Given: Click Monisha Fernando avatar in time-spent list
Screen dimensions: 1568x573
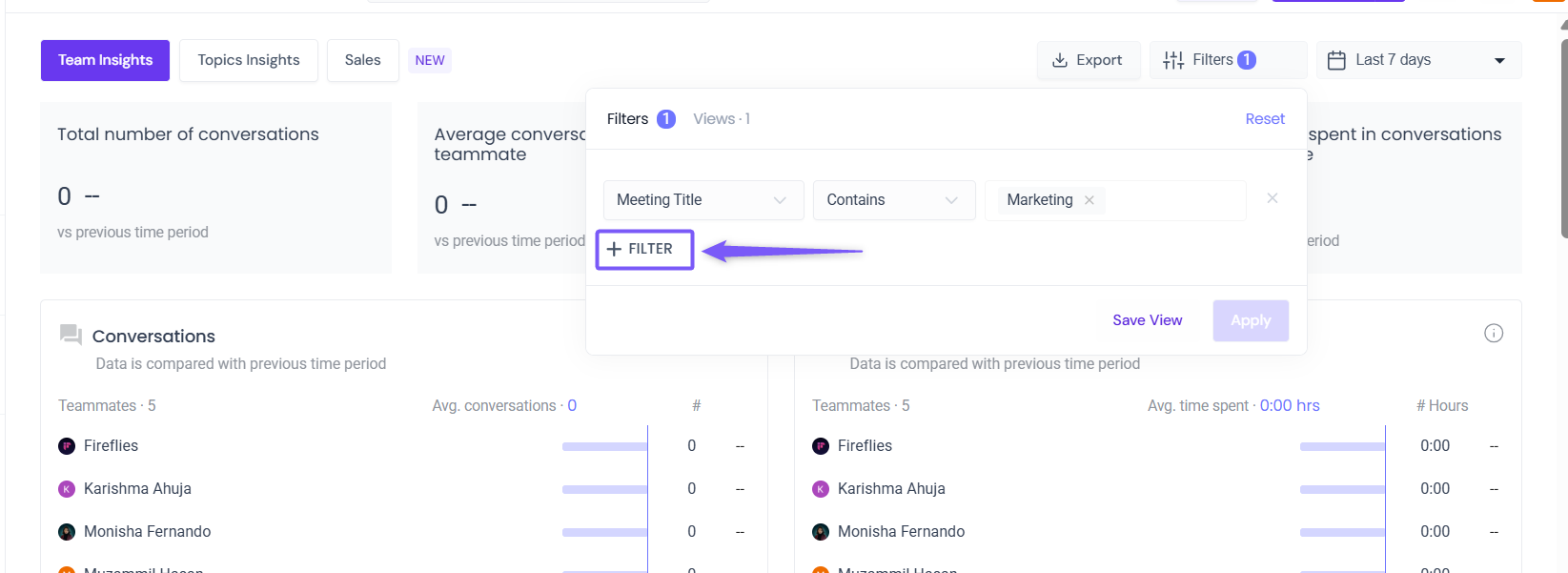Looking at the screenshot, I should 821,532.
